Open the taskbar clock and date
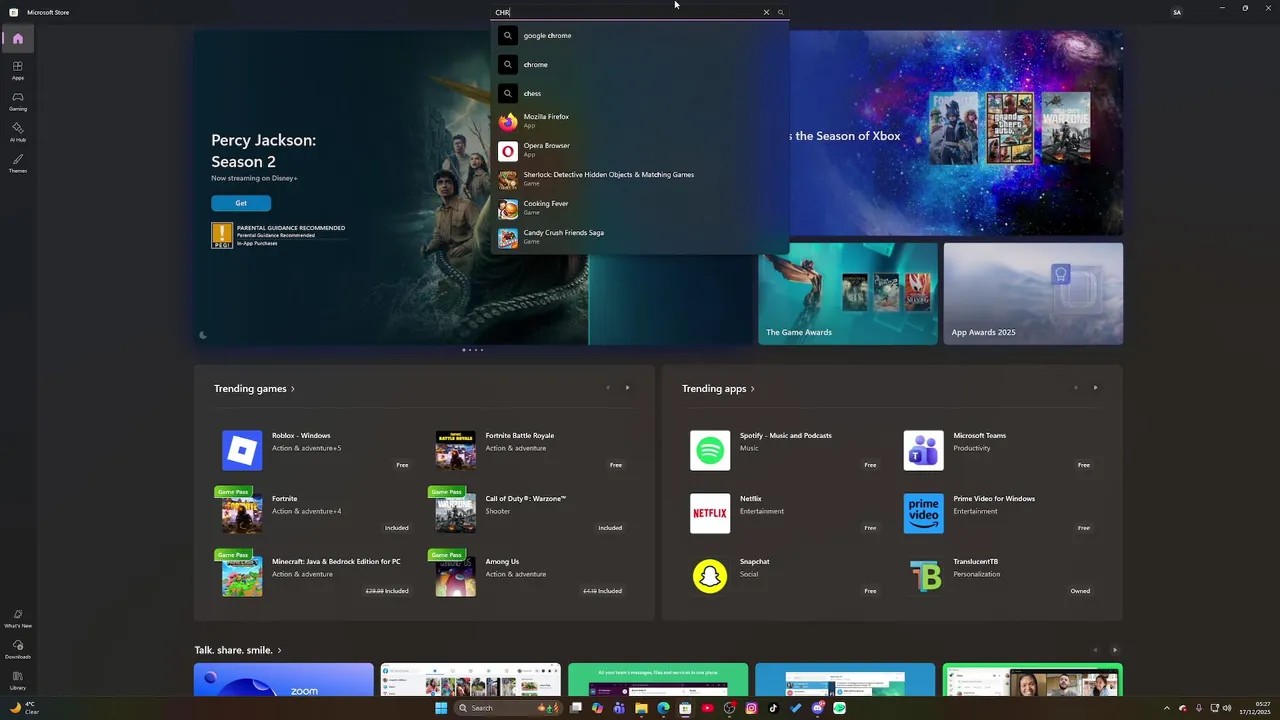Screen dimensions: 1280x720 [x=1253, y=708]
